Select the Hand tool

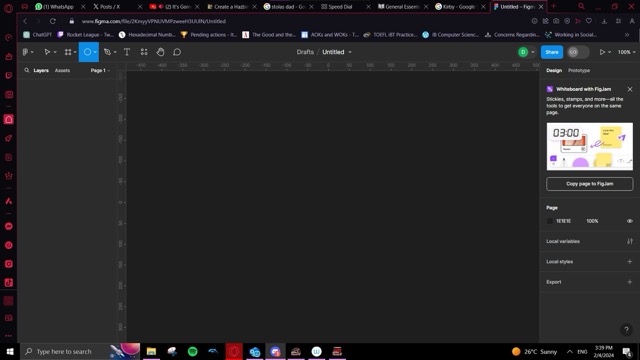click(x=160, y=52)
